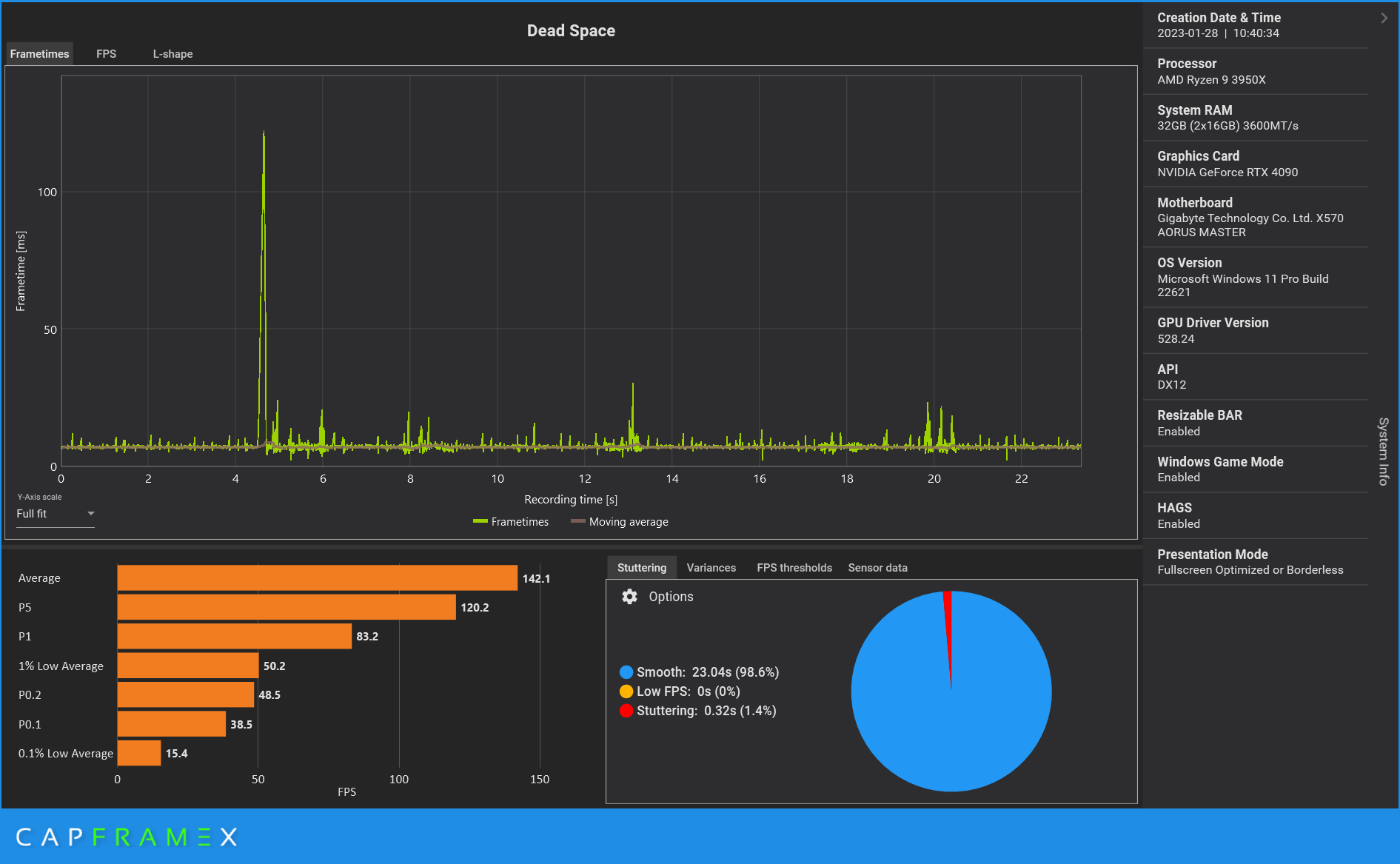Switch to the L-shape tab
Image resolution: width=1400 pixels, height=864 pixels.
click(173, 54)
